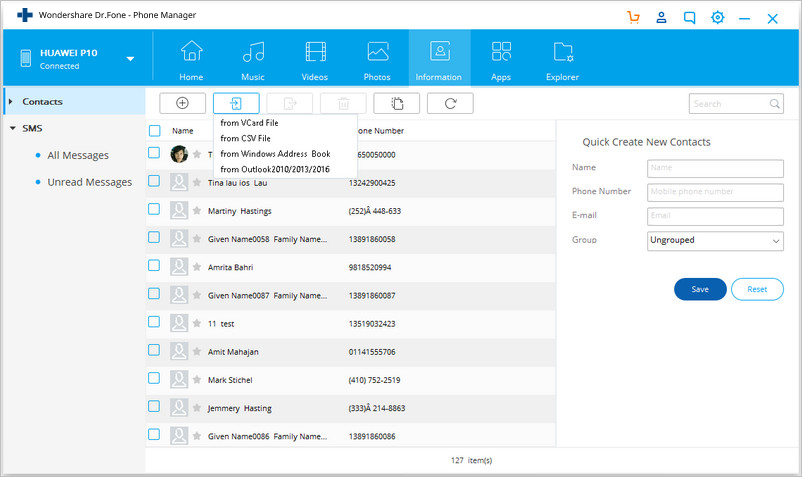Open the Videos section
The width and height of the screenshot is (802, 477).
click(x=315, y=60)
